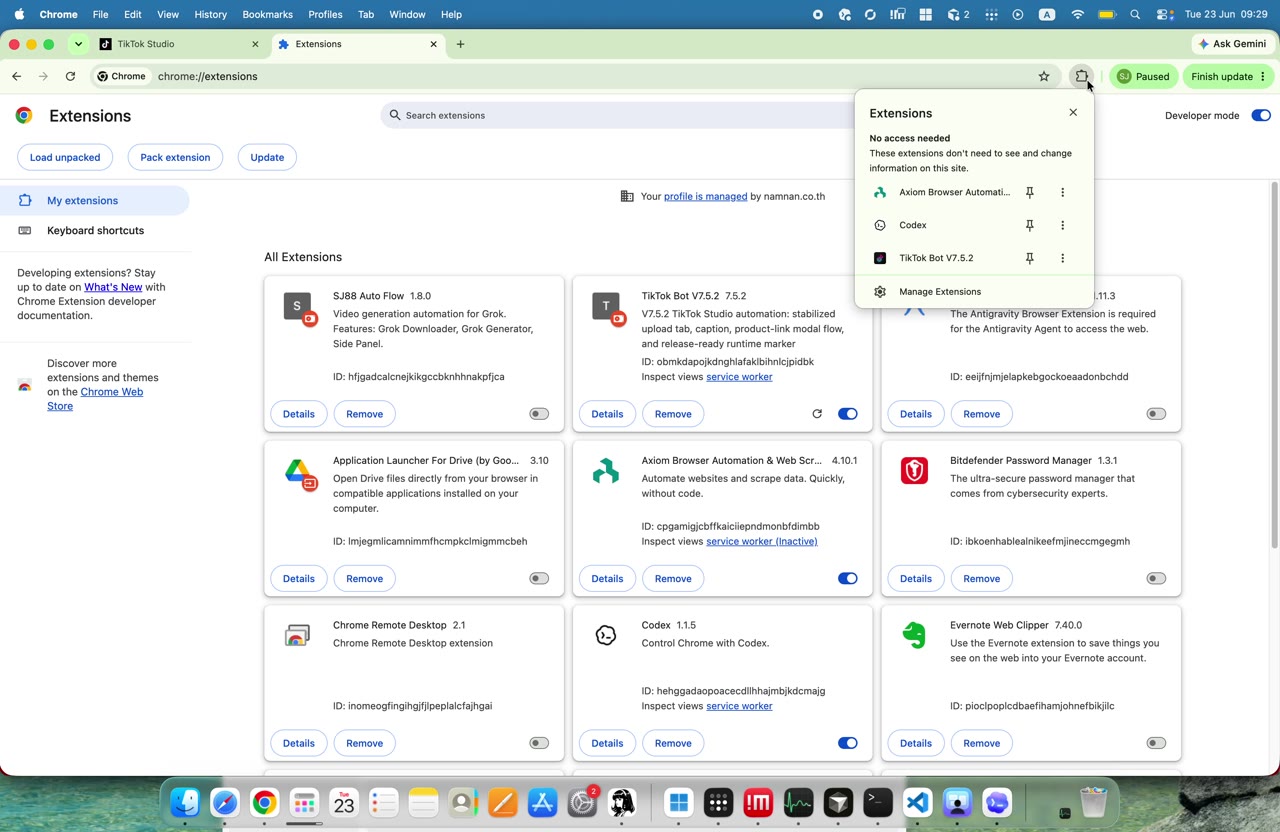The height and width of the screenshot is (832, 1280).
Task: Disable the TikTok Bot V7.5.2 extension
Action: 848,414
